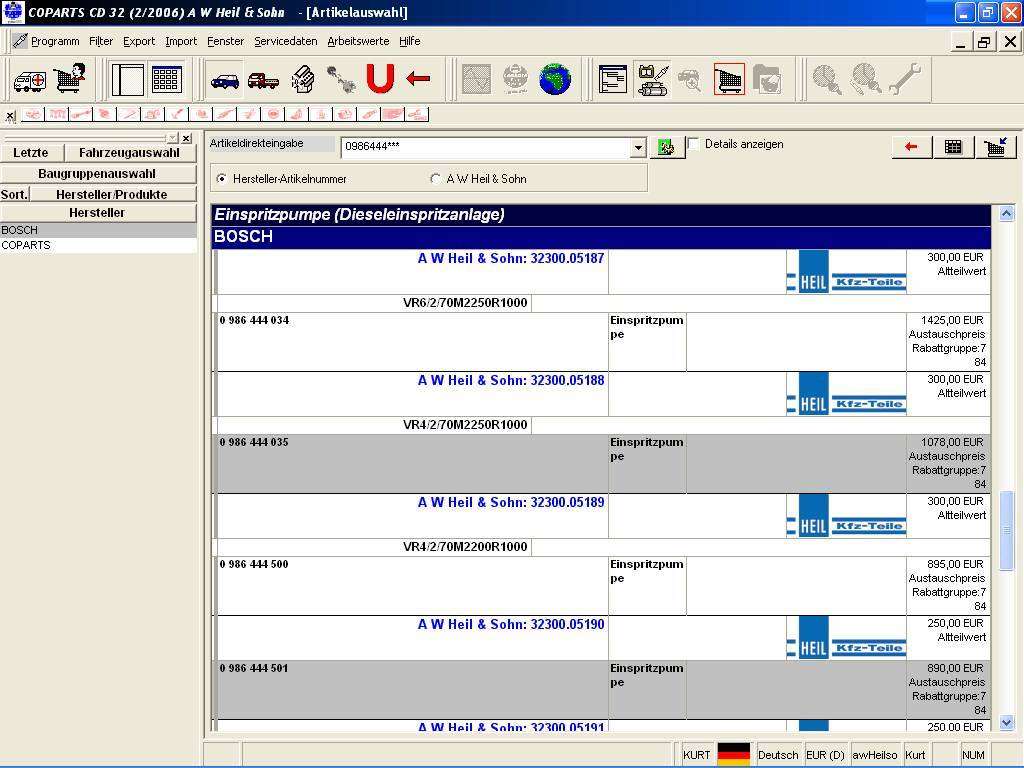Select article row 0 986 444 500
This screenshot has height=768, width=1024.
[x=603, y=586]
